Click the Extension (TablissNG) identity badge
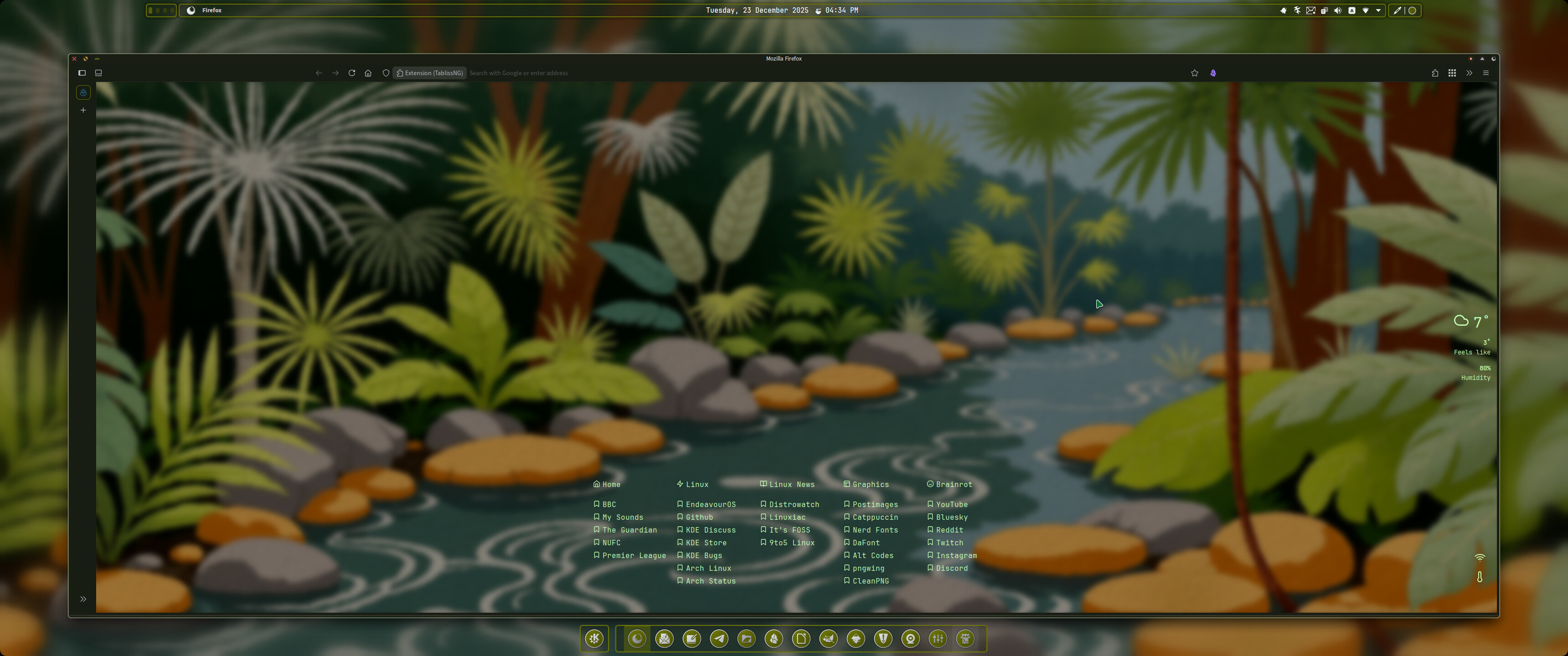1568x656 pixels. (430, 73)
